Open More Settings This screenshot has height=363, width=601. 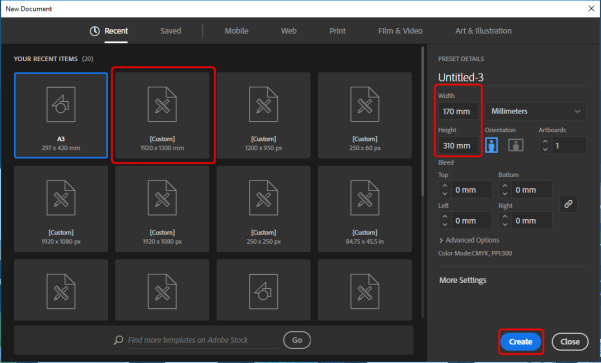tap(463, 280)
